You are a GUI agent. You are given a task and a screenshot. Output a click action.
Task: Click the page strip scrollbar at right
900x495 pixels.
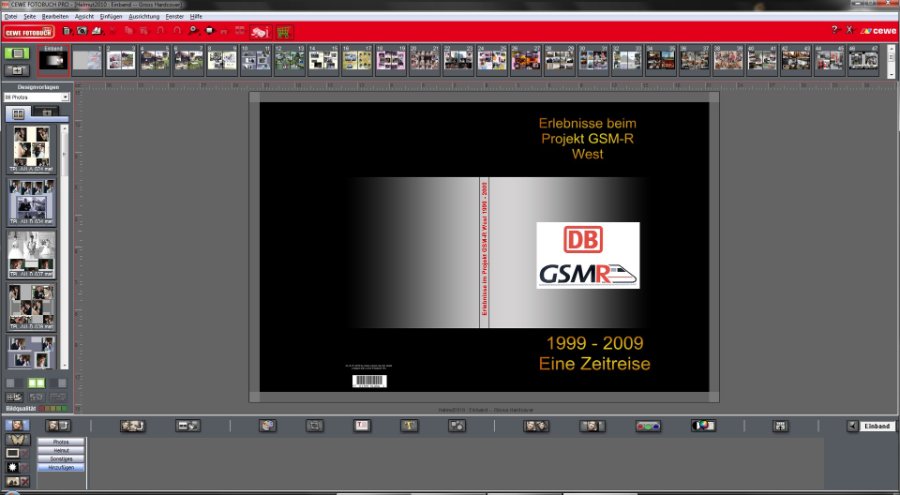coord(891,61)
